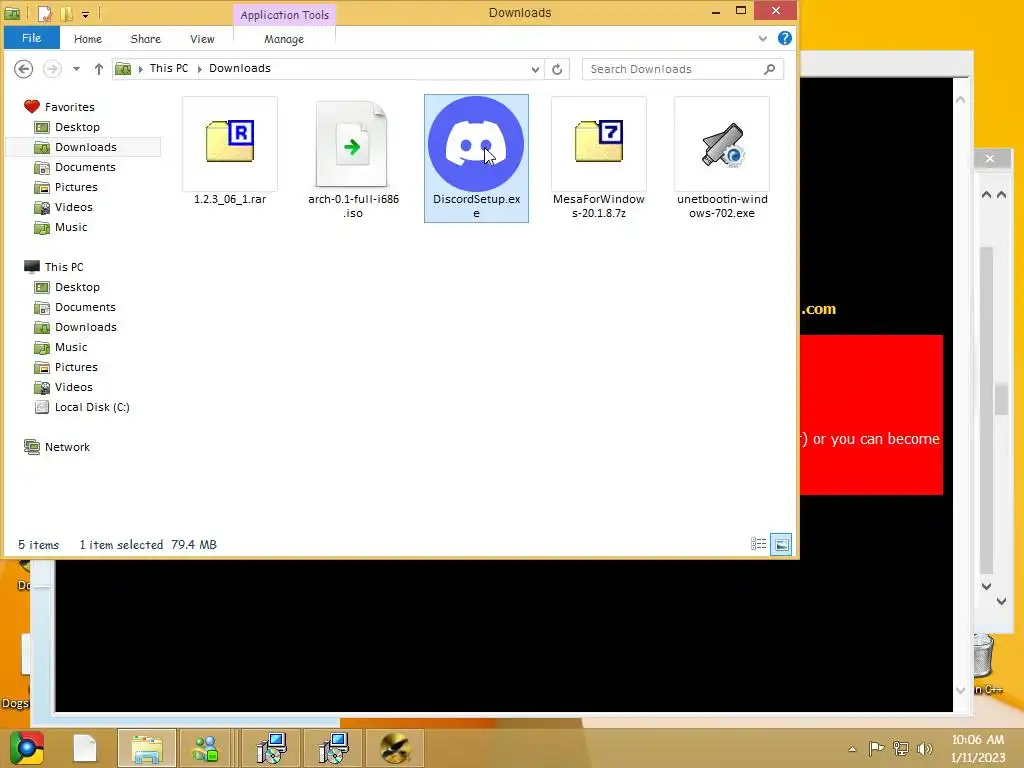Select Downloads under Favorites
Image resolution: width=1024 pixels, height=768 pixels.
(86, 147)
